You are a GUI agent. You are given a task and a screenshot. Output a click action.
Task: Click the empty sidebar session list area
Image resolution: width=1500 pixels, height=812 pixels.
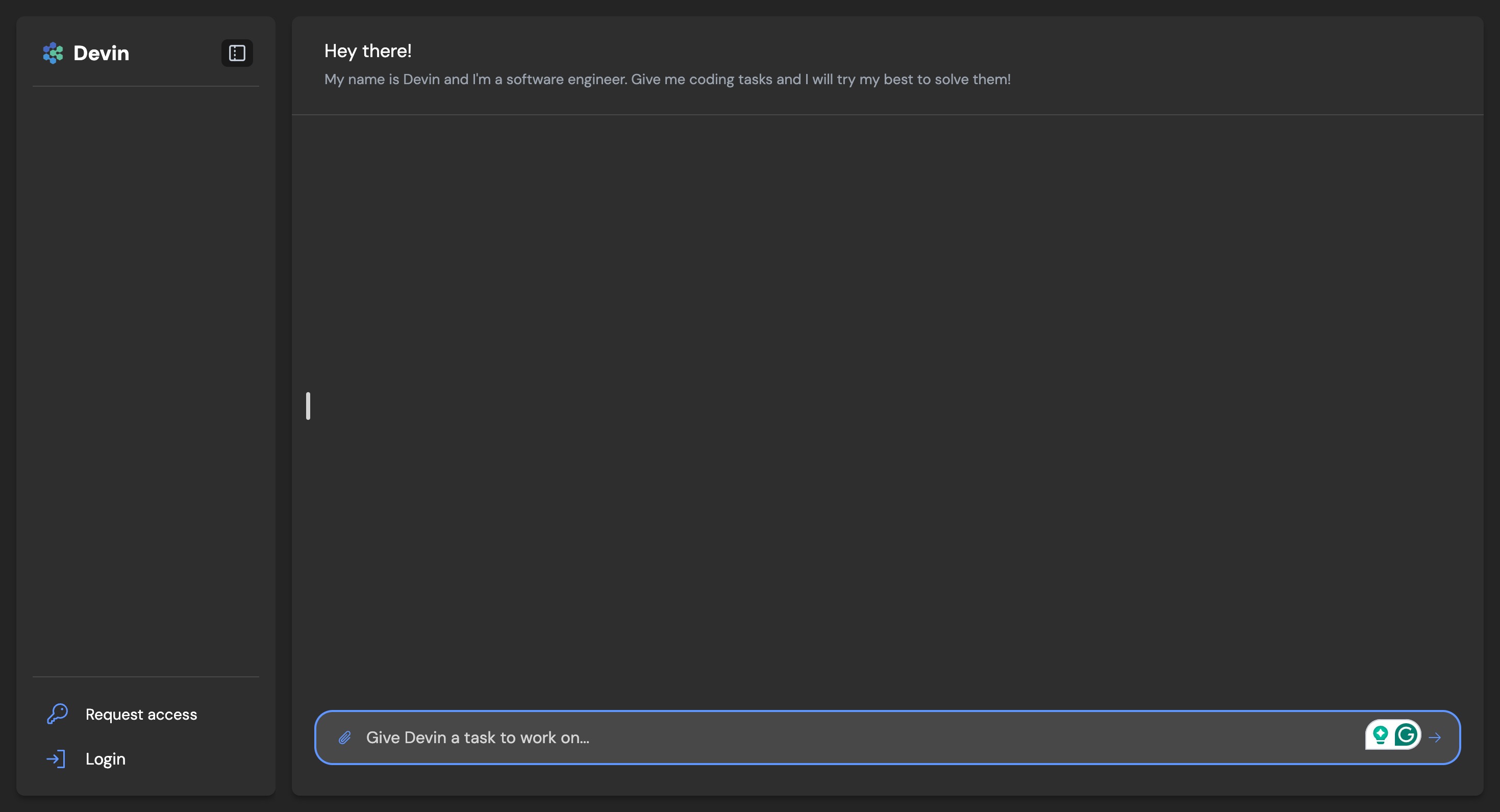pyautogui.click(x=145, y=381)
